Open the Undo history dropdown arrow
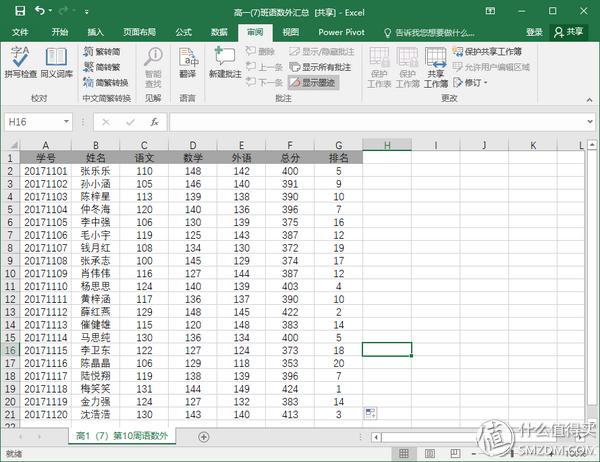 (x=51, y=11)
